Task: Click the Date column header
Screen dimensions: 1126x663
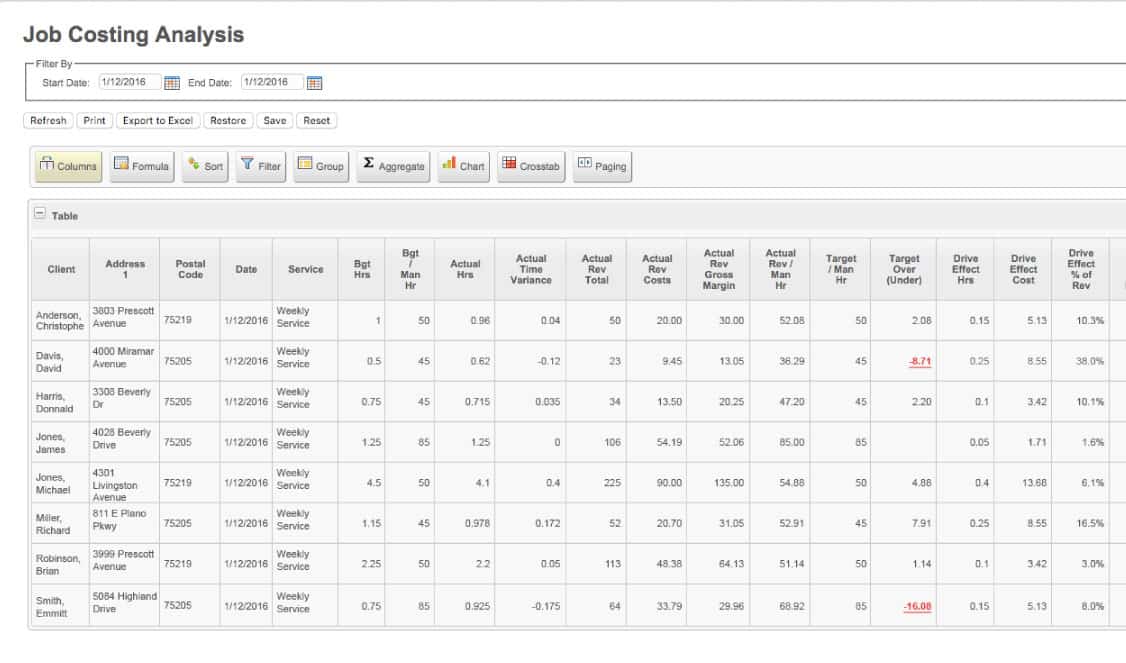Action: coord(246,269)
